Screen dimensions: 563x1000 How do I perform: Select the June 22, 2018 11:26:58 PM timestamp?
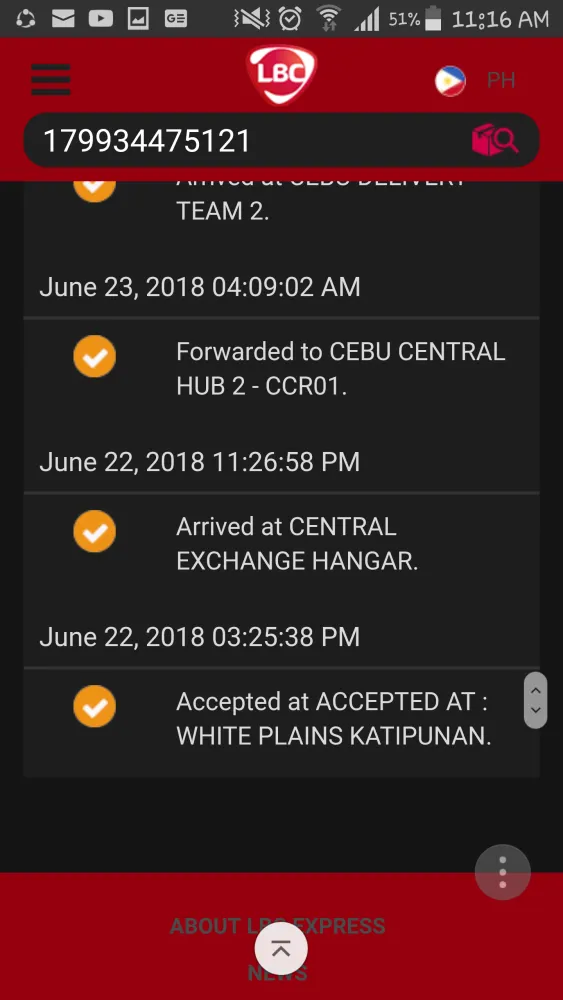pos(200,462)
